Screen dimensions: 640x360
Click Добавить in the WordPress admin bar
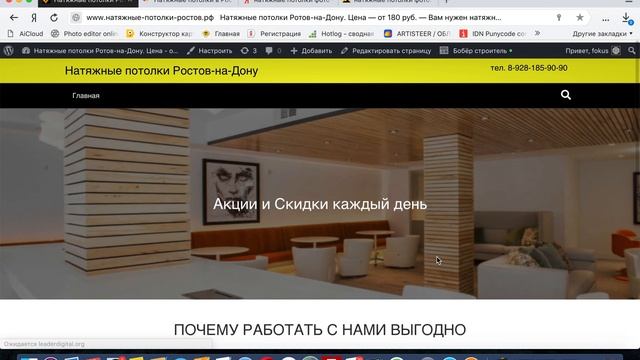click(311, 51)
